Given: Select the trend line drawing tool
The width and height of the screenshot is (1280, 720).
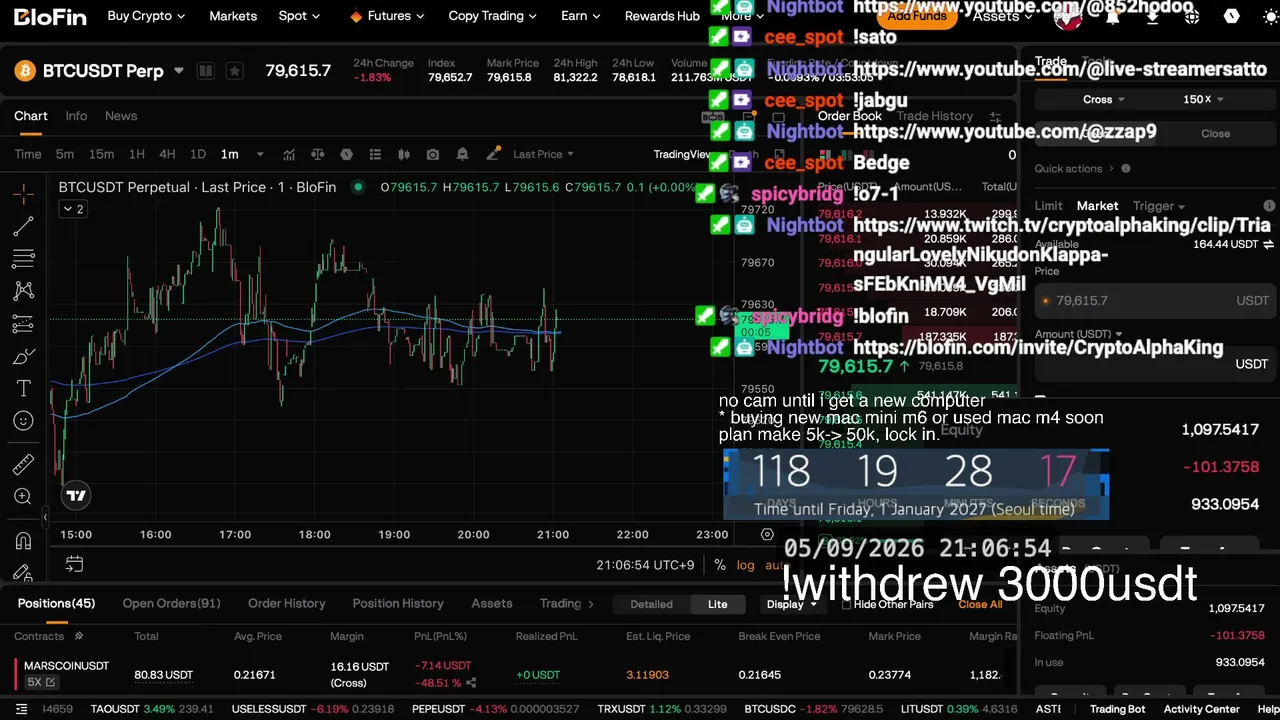Looking at the screenshot, I should click(24, 227).
